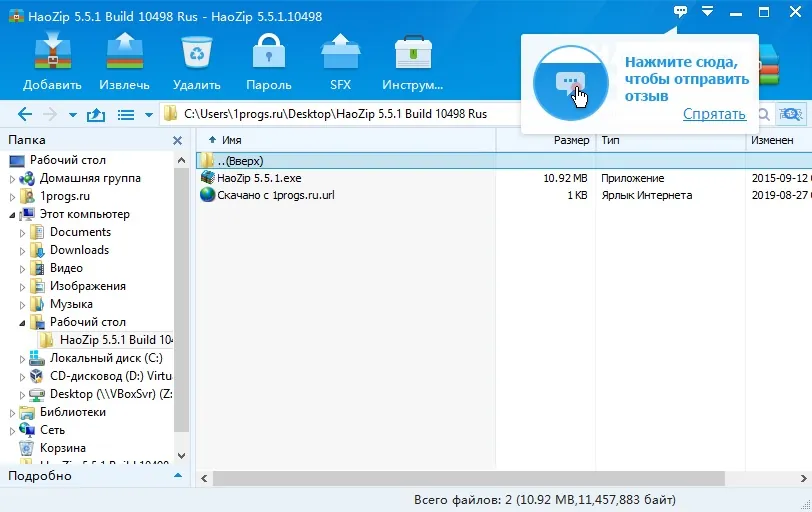Collapse Рабочий стол under Этот компьютер
Image resolution: width=812 pixels, height=512 pixels.
click(22, 323)
